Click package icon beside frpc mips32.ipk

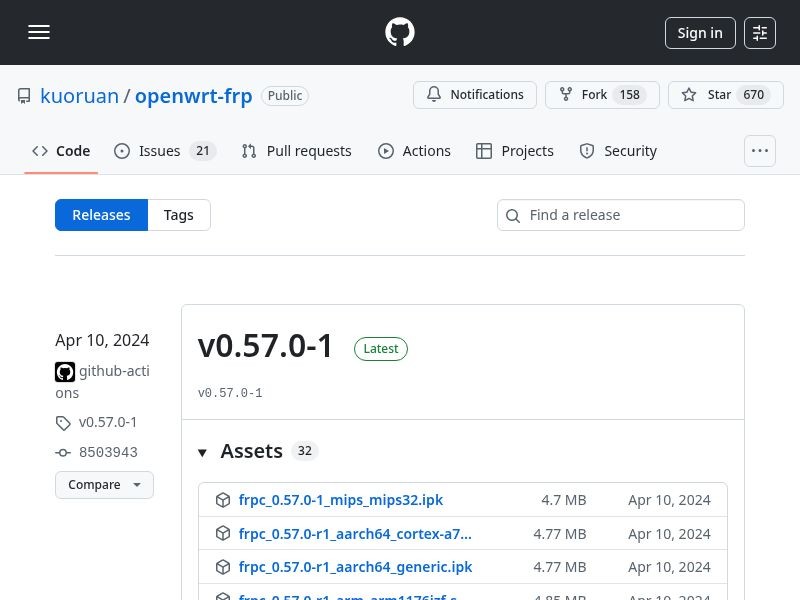222,500
